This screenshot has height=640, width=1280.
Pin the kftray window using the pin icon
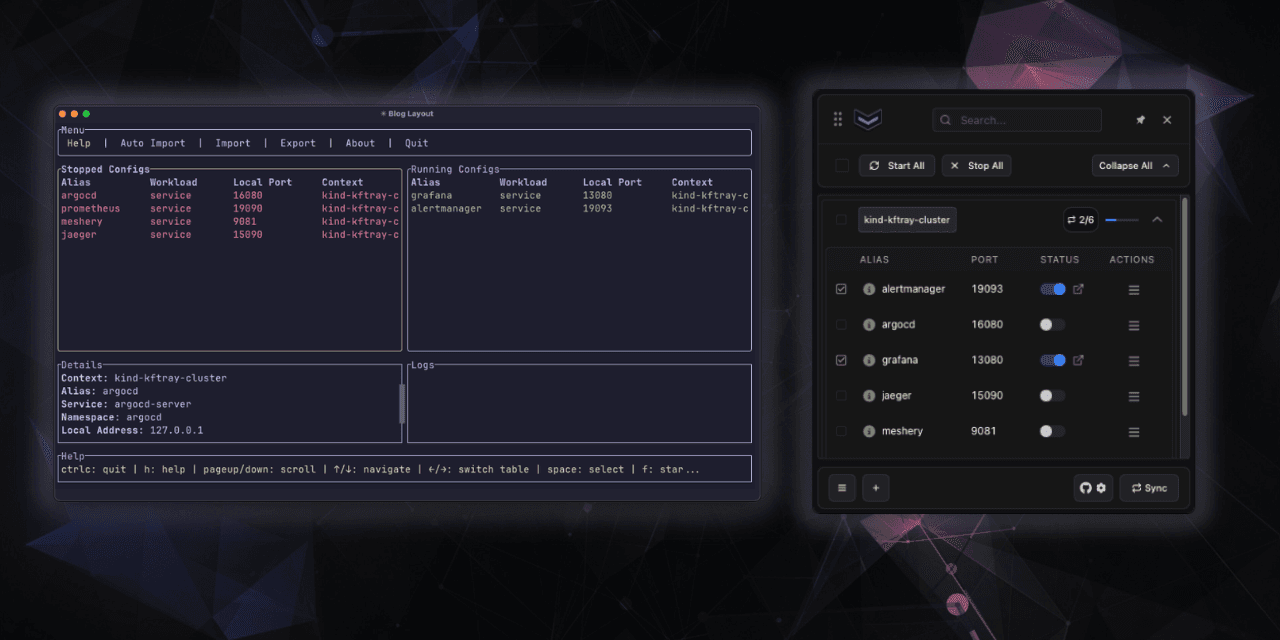coord(1140,119)
